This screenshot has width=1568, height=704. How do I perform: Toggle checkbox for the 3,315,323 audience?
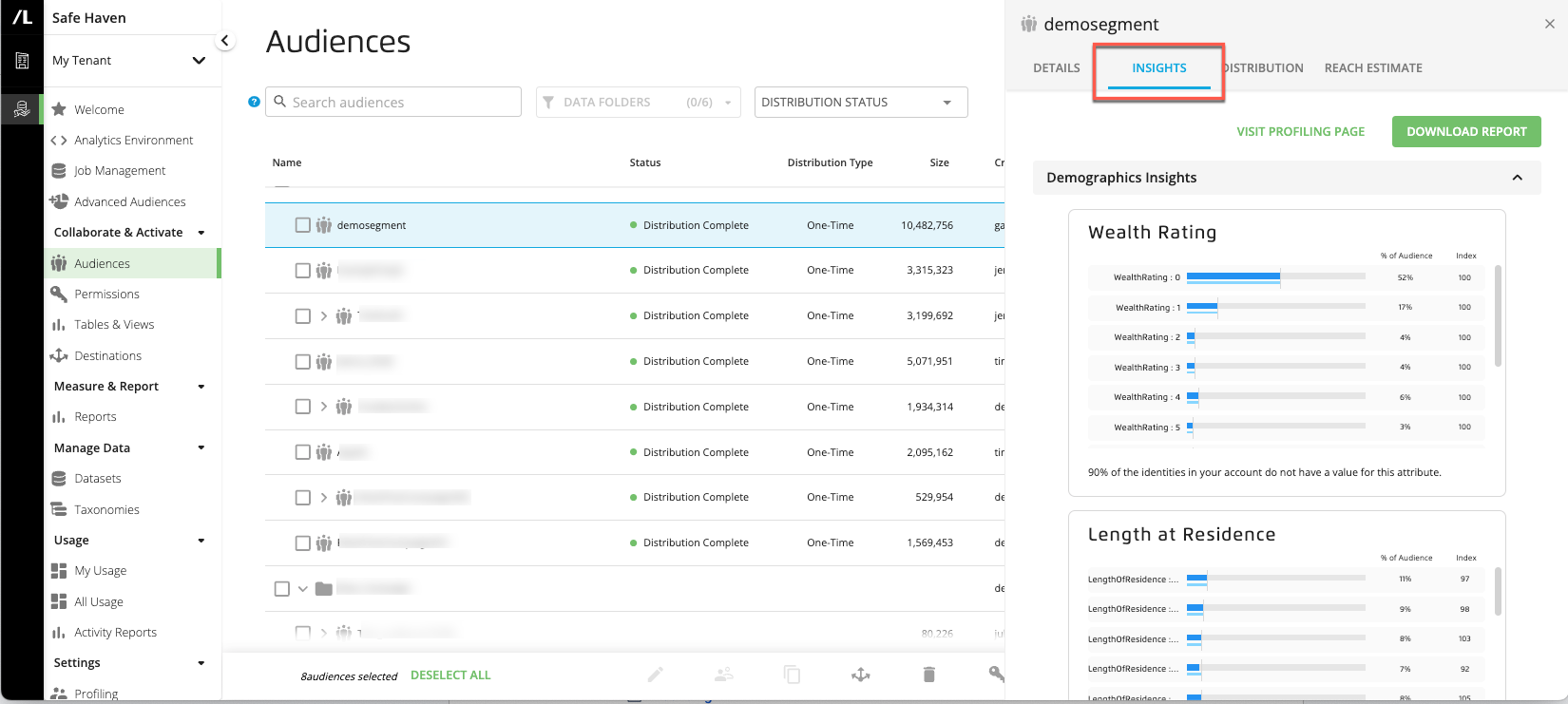coord(302,271)
